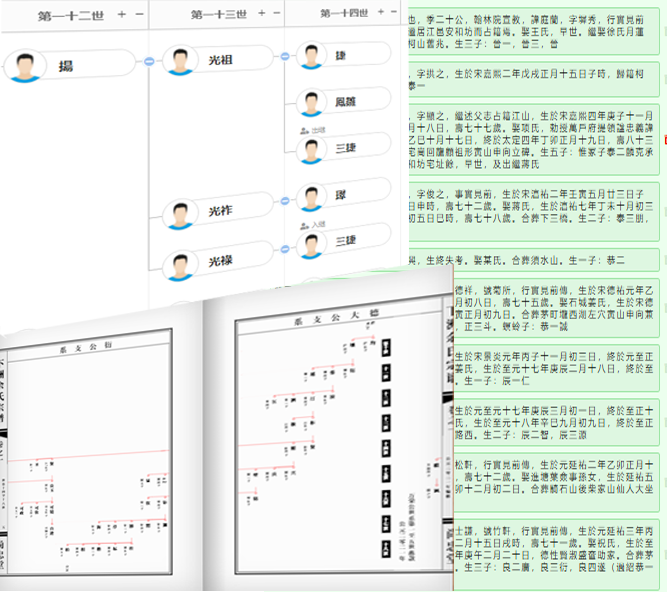Collapse the children of 揚

(x=148, y=62)
